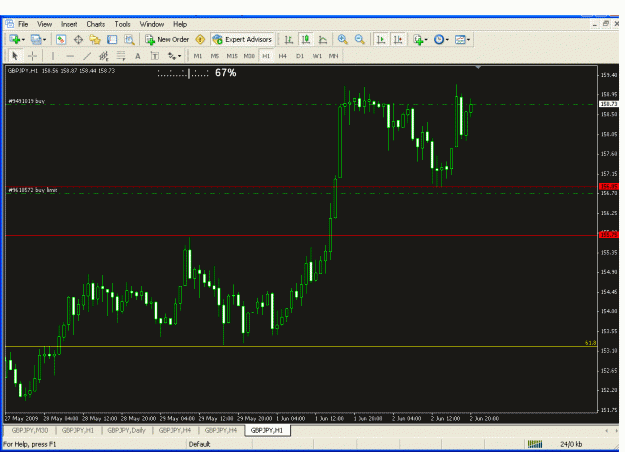The height and width of the screenshot is (452, 625).
Task: Switch chart to Line Chart mode
Action: (323, 39)
